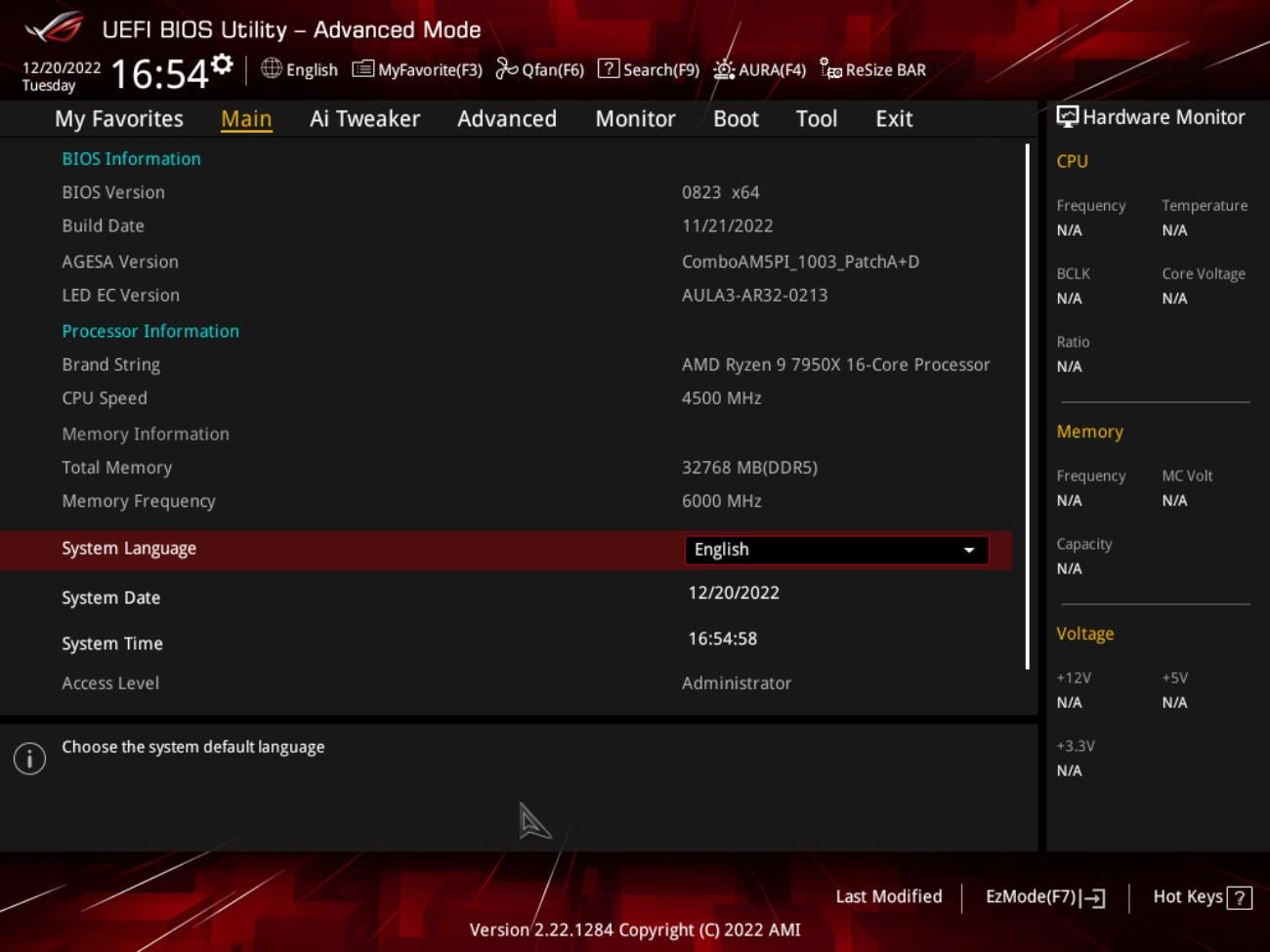Click the Administrator value
This screenshot has width=1270, height=952.
click(x=737, y=683)
